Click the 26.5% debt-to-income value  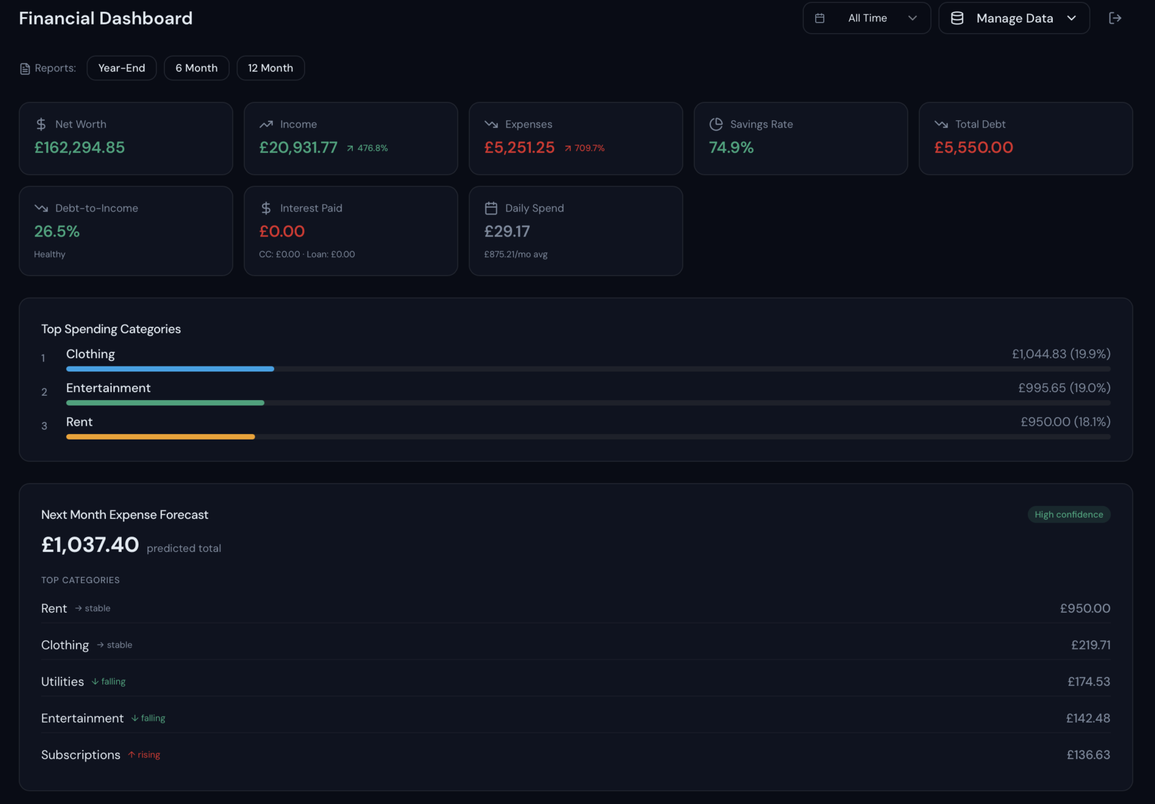(x=57, y=231)
